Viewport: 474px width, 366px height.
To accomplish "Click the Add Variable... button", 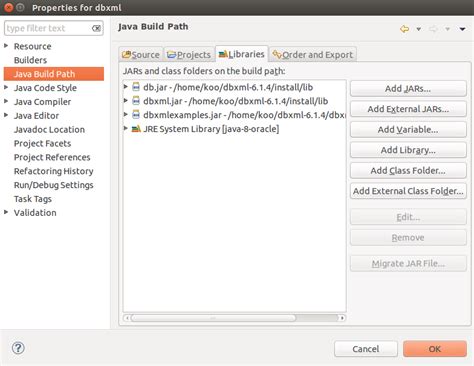I will tap(408, 130).
